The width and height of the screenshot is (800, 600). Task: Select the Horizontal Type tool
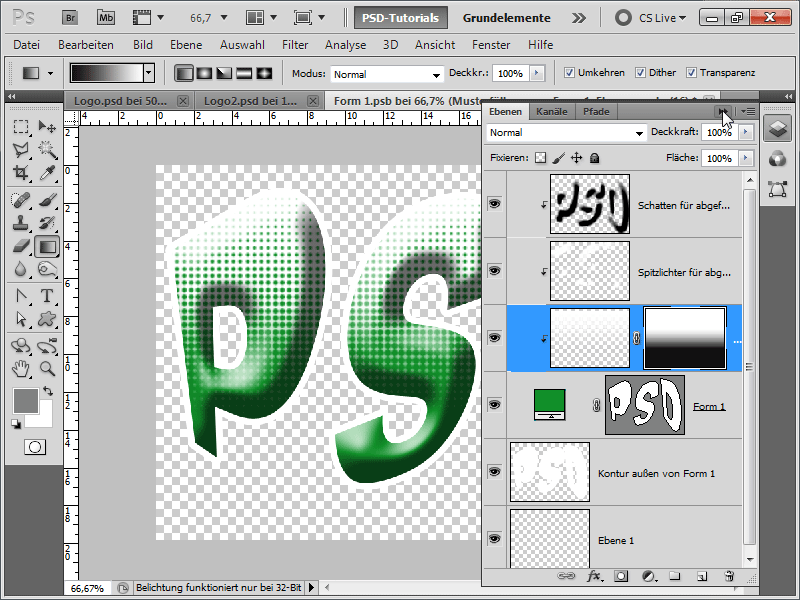(x=47, y=296)
